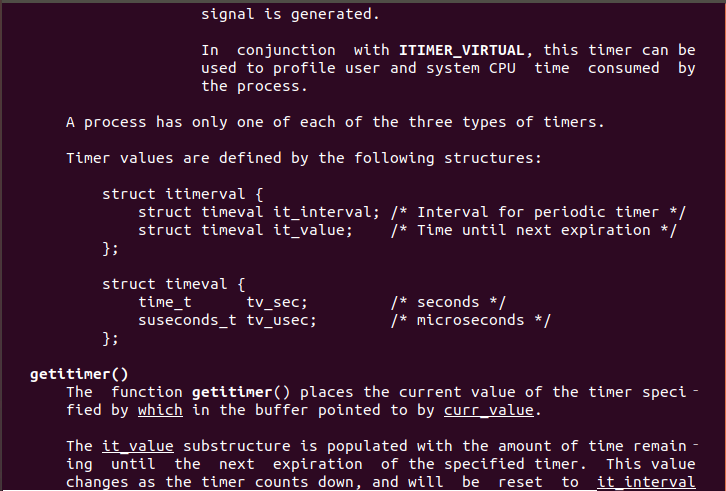Image resolution: width=726 pixels, height=491 pixels.
Task: Click the bold 'getitimer()' in the description sentence
Action: (237, 392)
